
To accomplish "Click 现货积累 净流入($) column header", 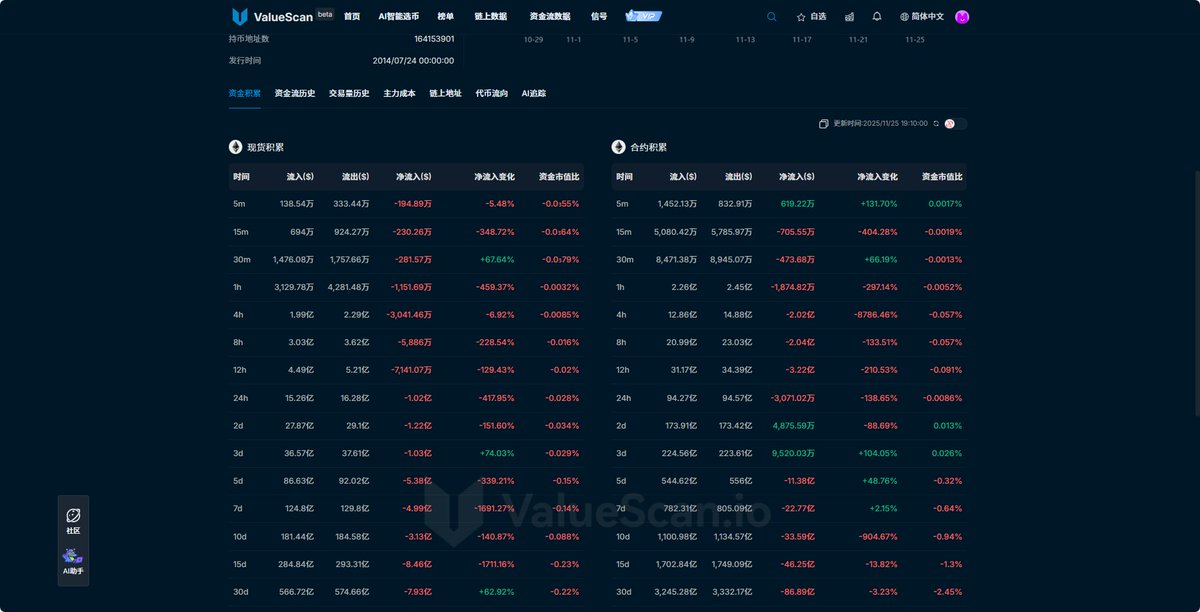I will 413,177.
